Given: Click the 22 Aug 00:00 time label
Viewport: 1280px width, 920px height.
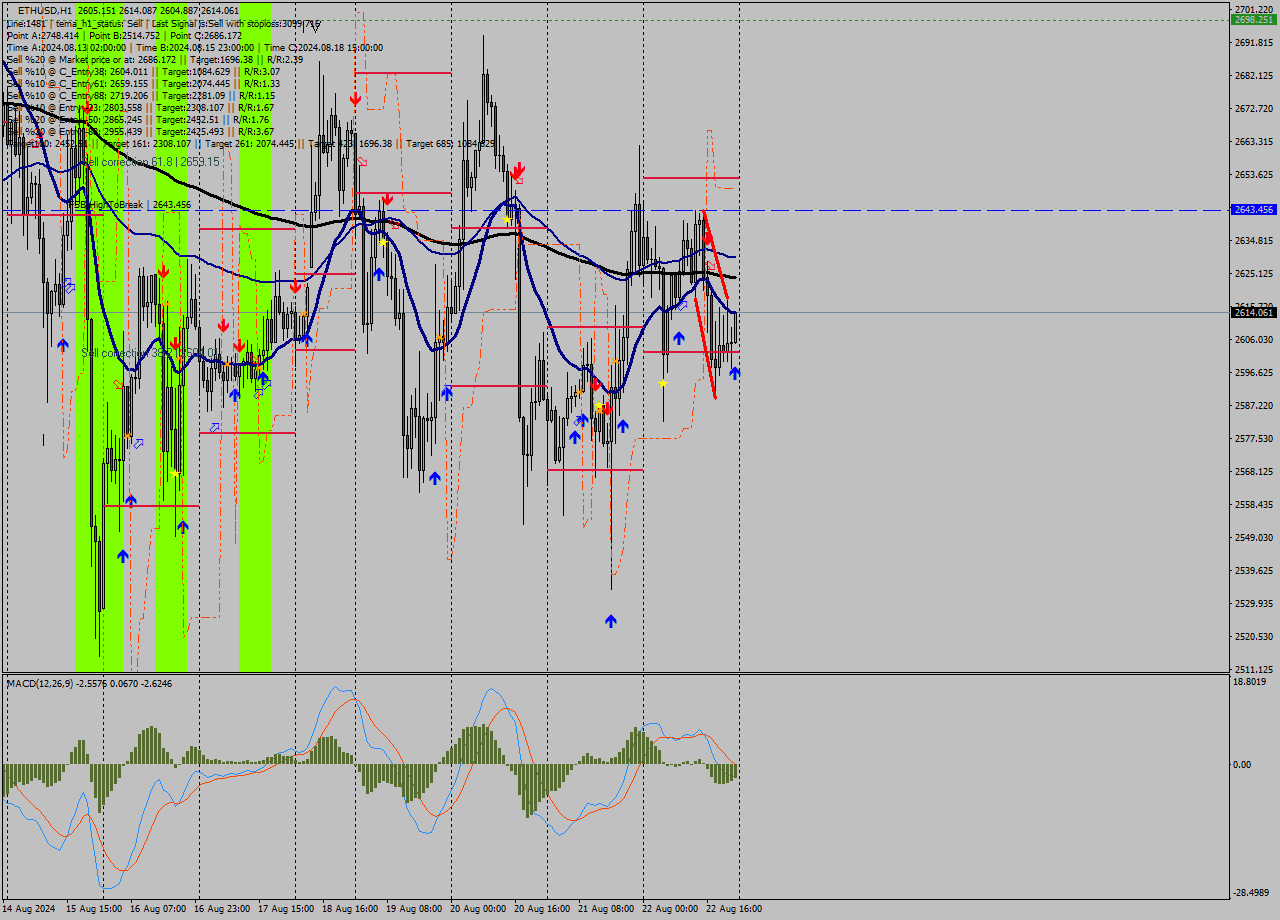Looking at the screenshot, I should (670, 909).
